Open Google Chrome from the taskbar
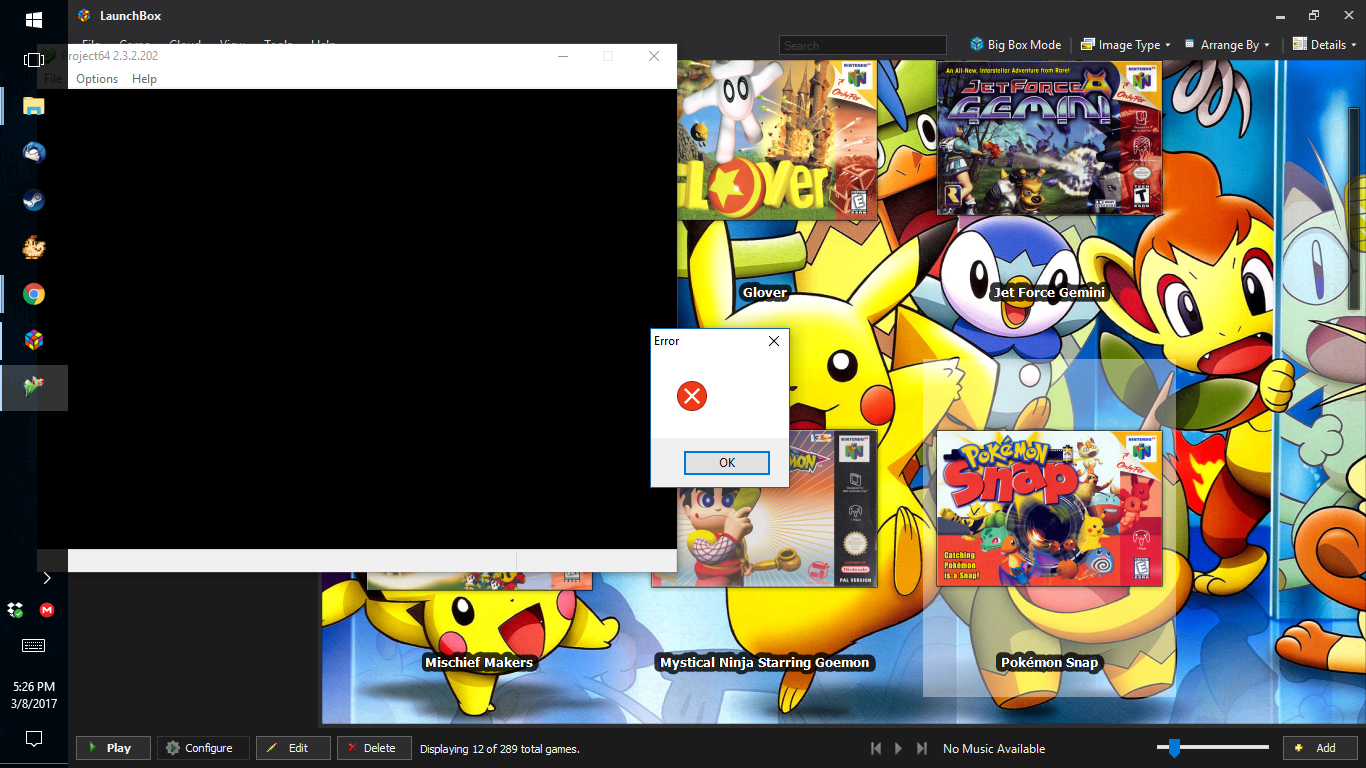Image resolution: width=1366 pixels, height=768 pixels. [34, 294]
